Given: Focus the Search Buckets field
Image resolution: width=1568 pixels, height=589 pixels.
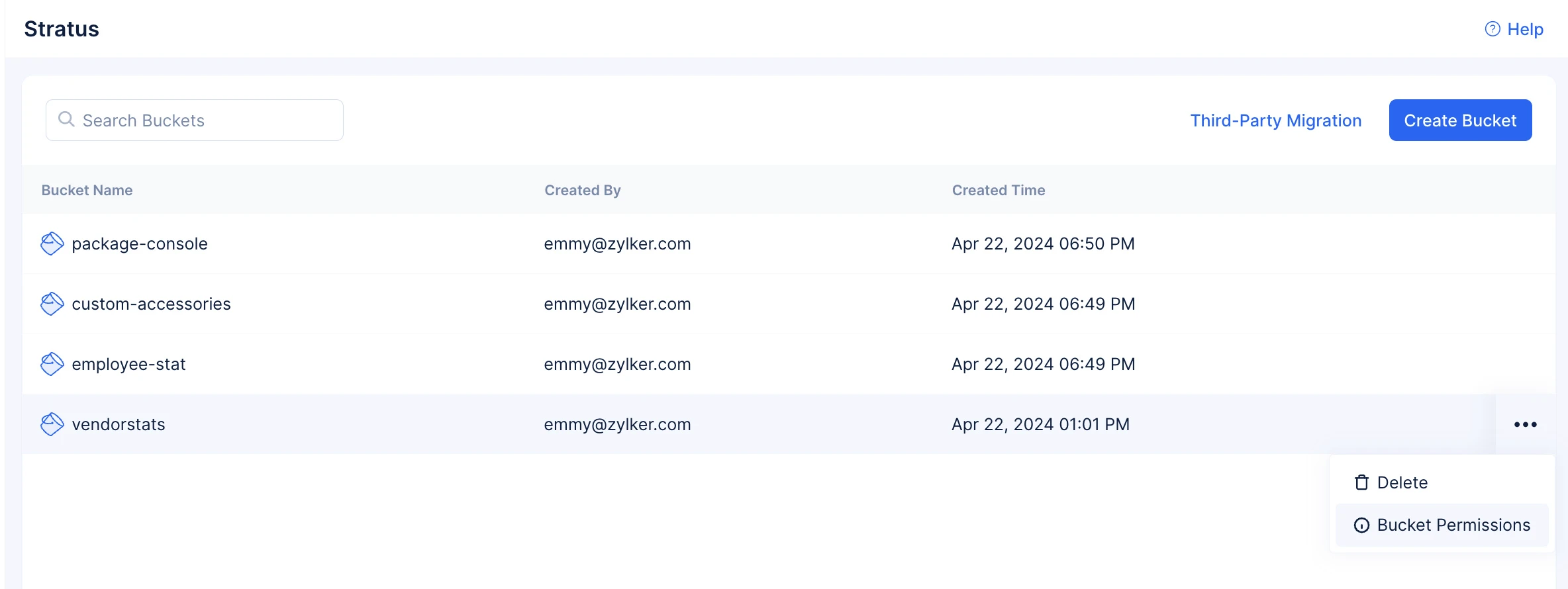Looking at the screenshot, I should tap(195, 120).
